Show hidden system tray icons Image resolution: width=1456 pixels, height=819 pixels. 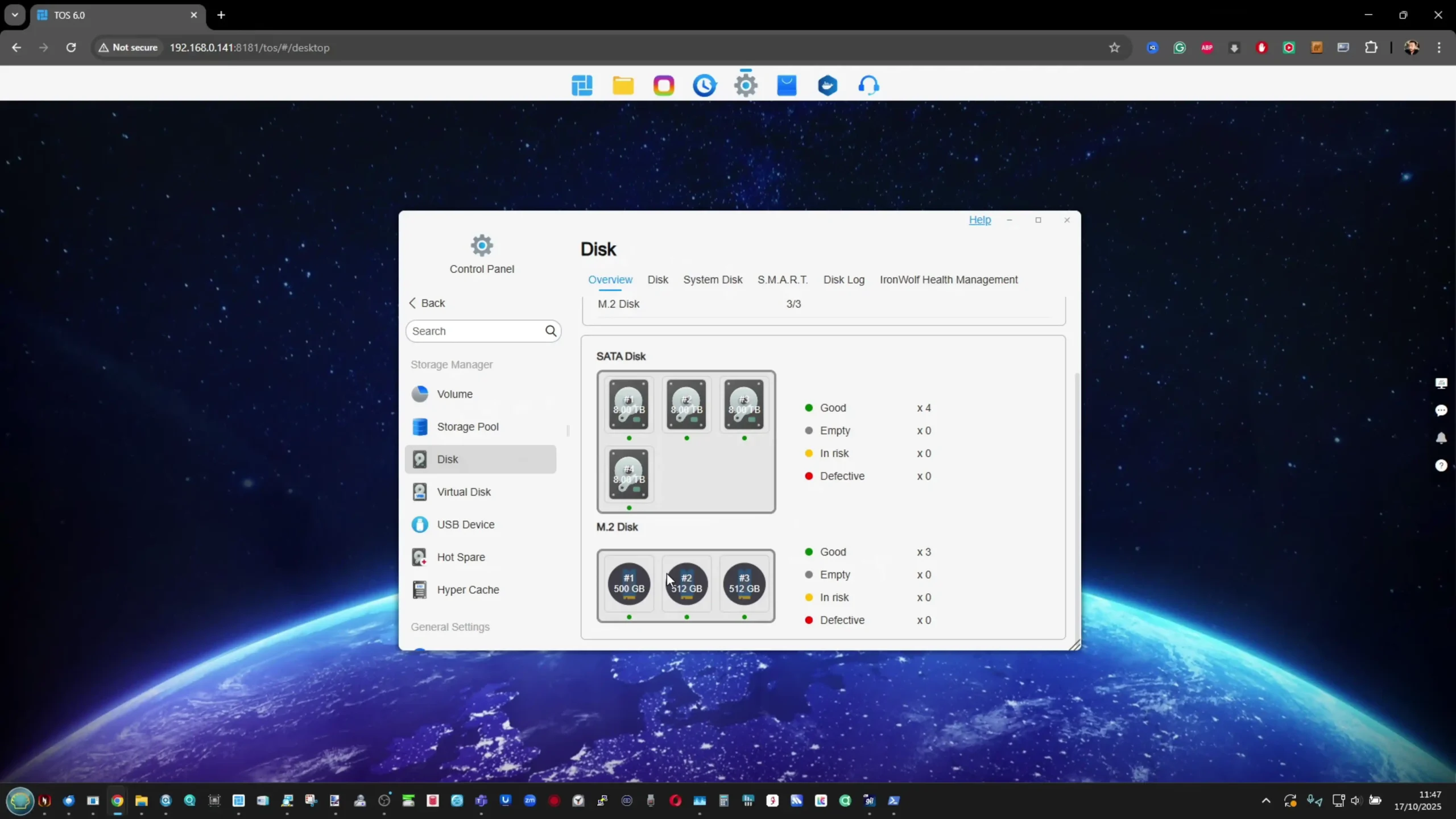coord(1266,801)
